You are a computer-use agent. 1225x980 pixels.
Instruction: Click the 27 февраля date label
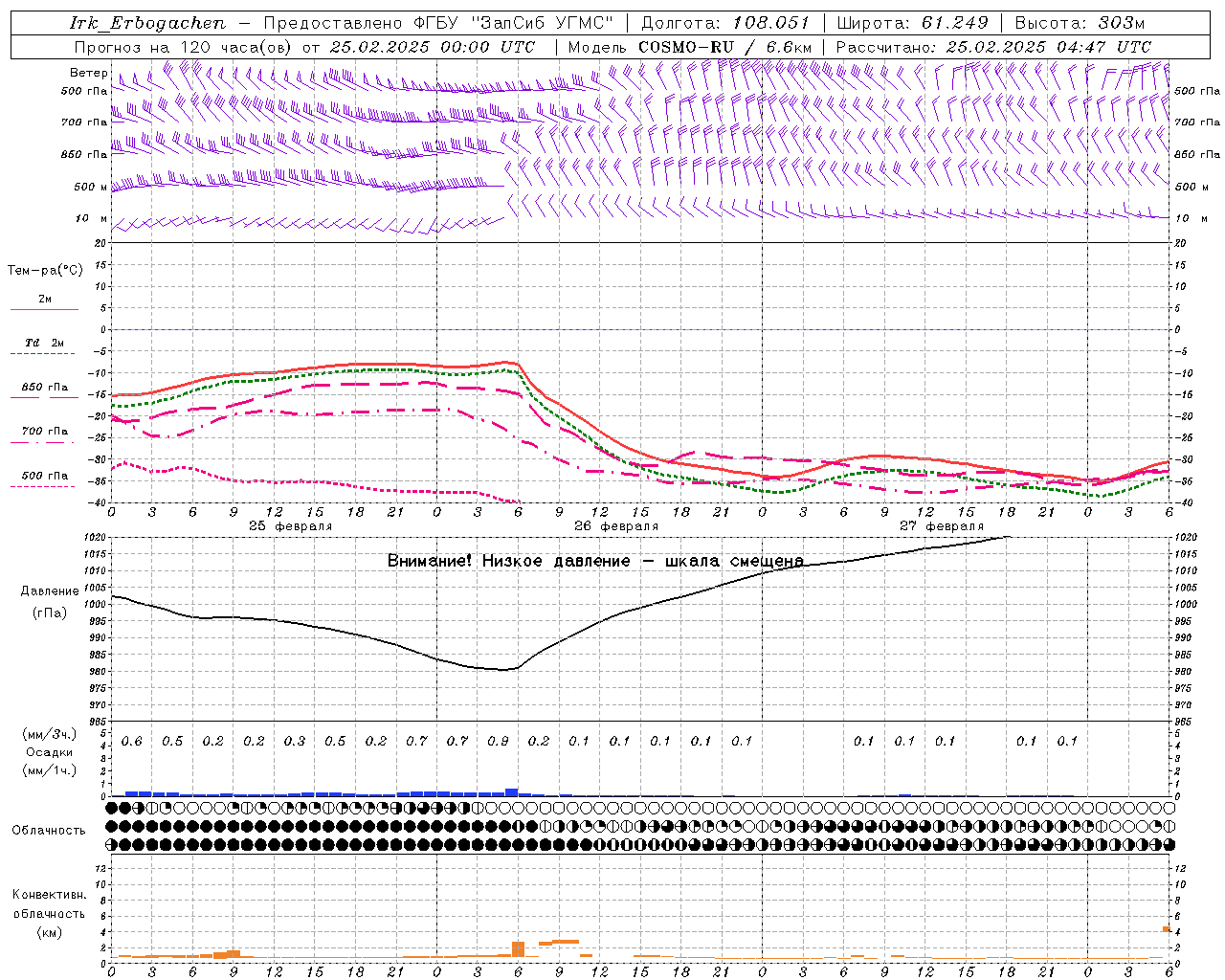click(942, 526)
